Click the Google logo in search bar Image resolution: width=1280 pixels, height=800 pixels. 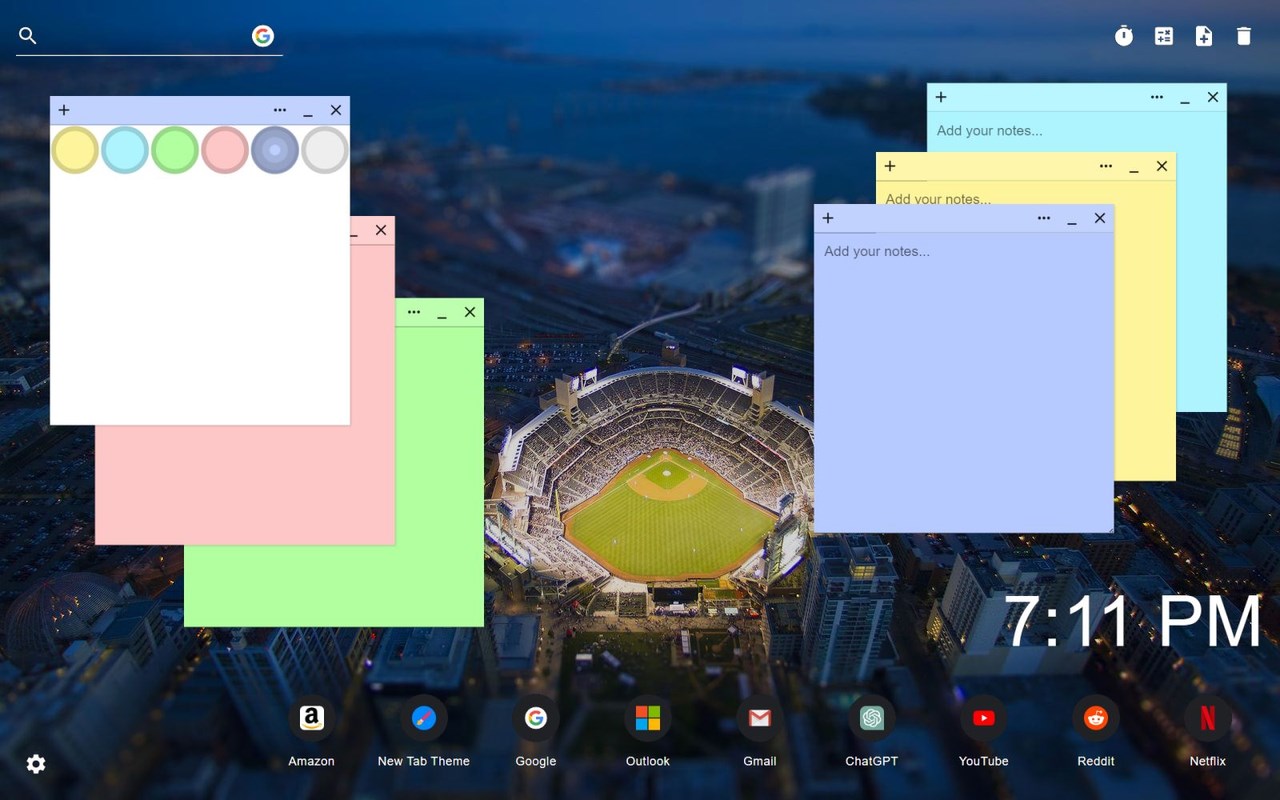click(263, 36)
